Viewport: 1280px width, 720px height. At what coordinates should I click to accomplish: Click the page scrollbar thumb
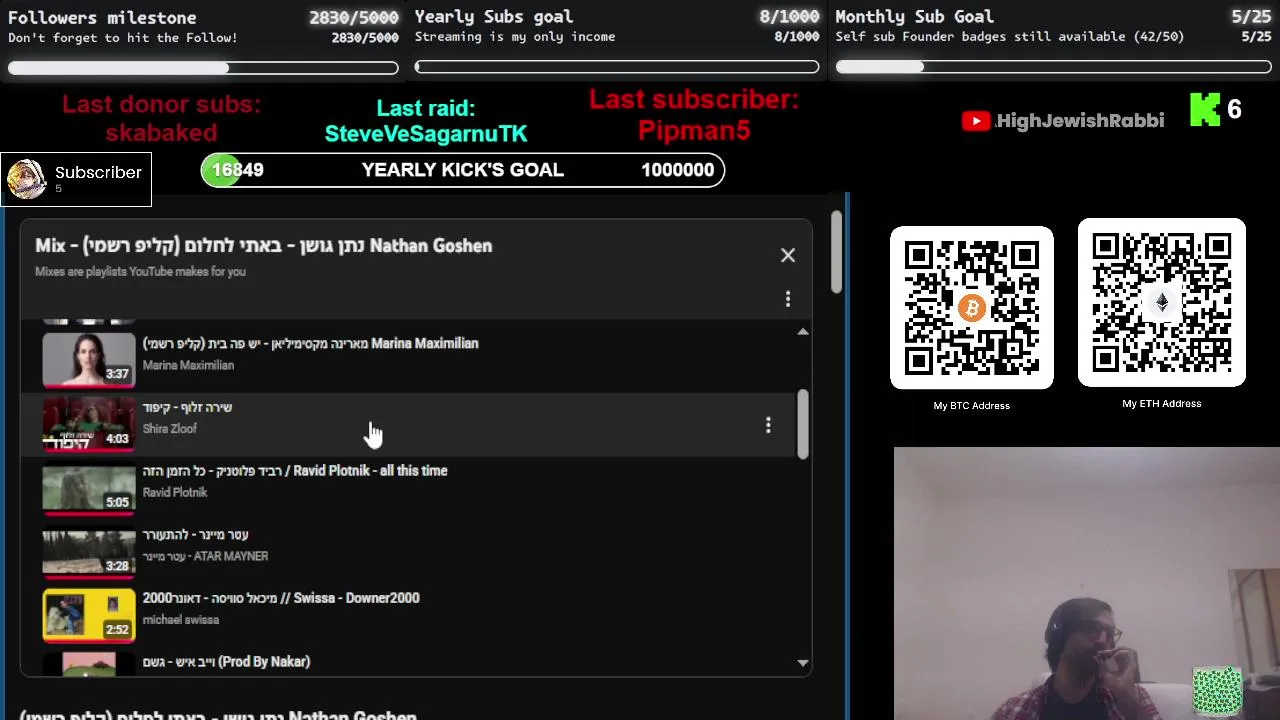837,253
